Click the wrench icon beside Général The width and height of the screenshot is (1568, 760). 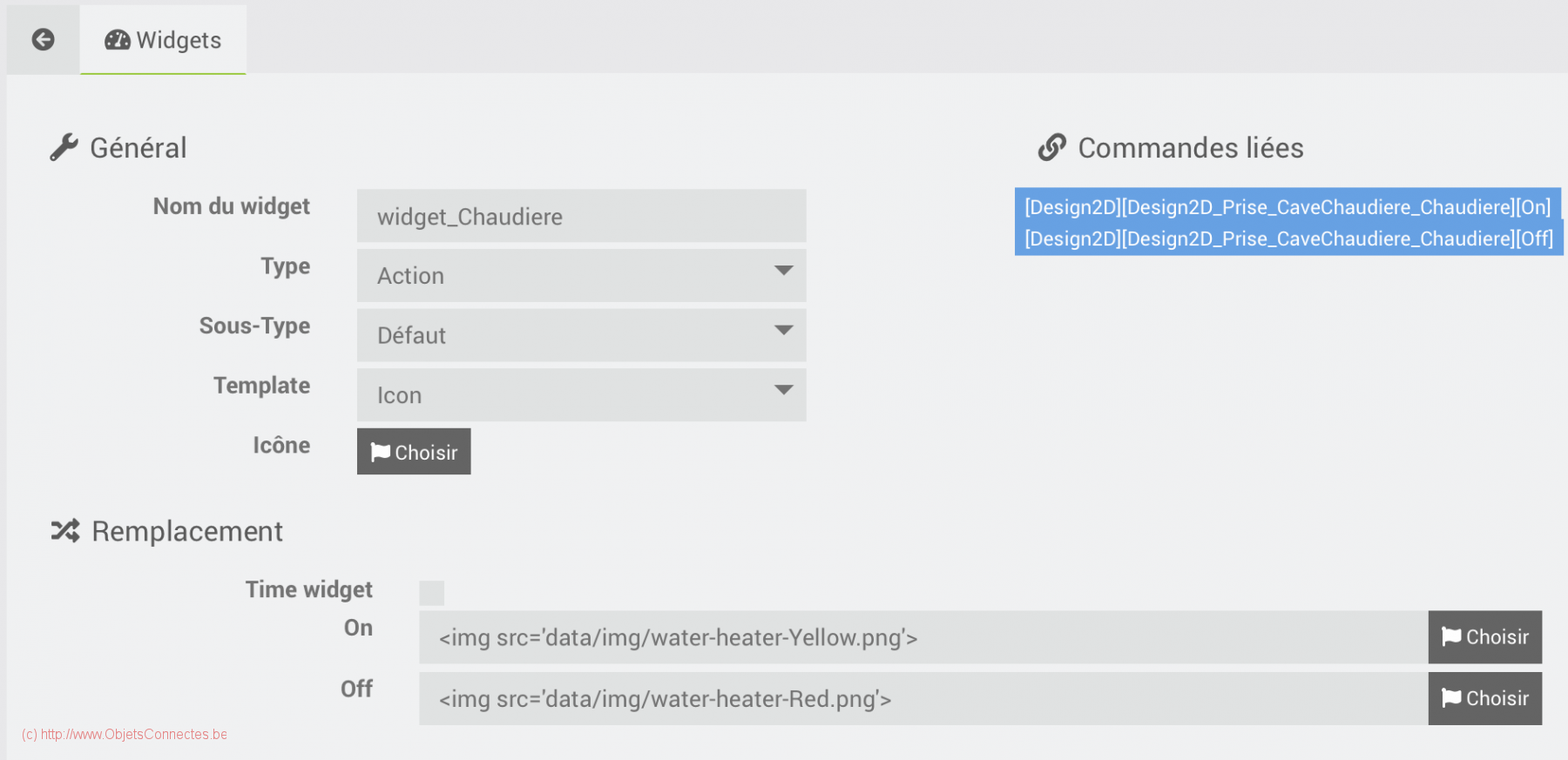coord(64,148)
